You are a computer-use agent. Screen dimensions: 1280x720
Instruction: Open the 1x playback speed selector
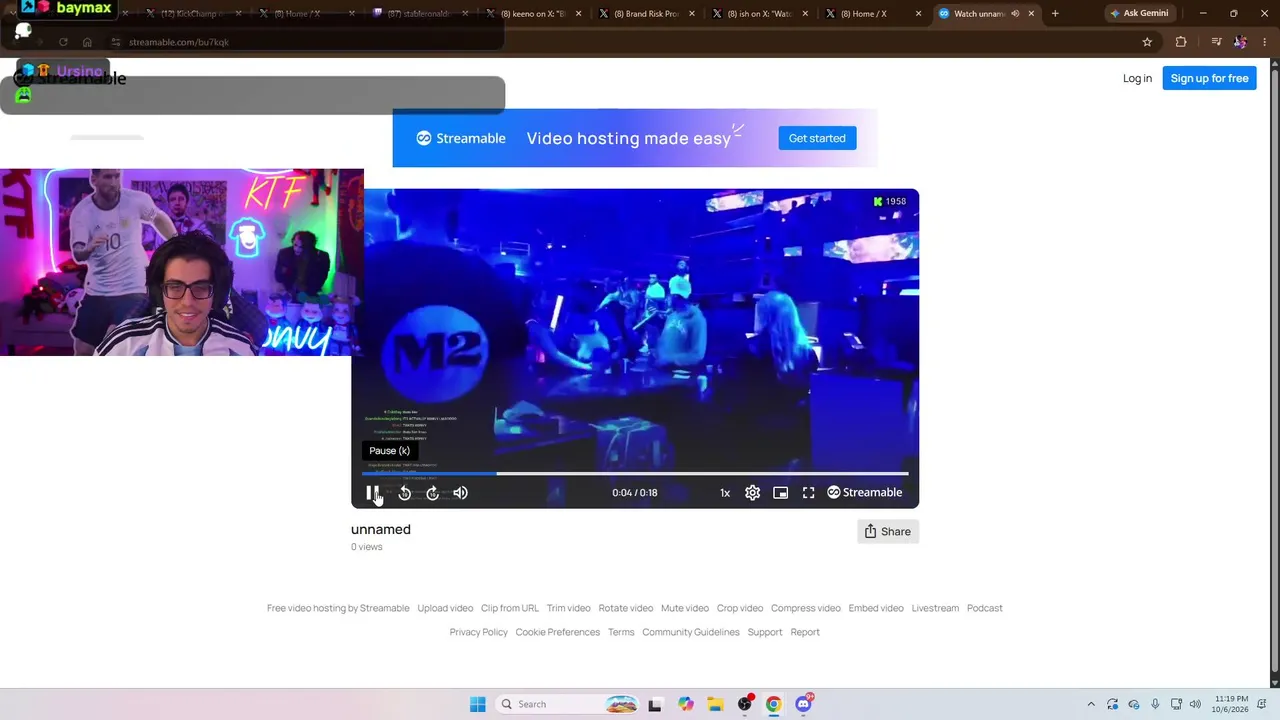click(725, 492)
